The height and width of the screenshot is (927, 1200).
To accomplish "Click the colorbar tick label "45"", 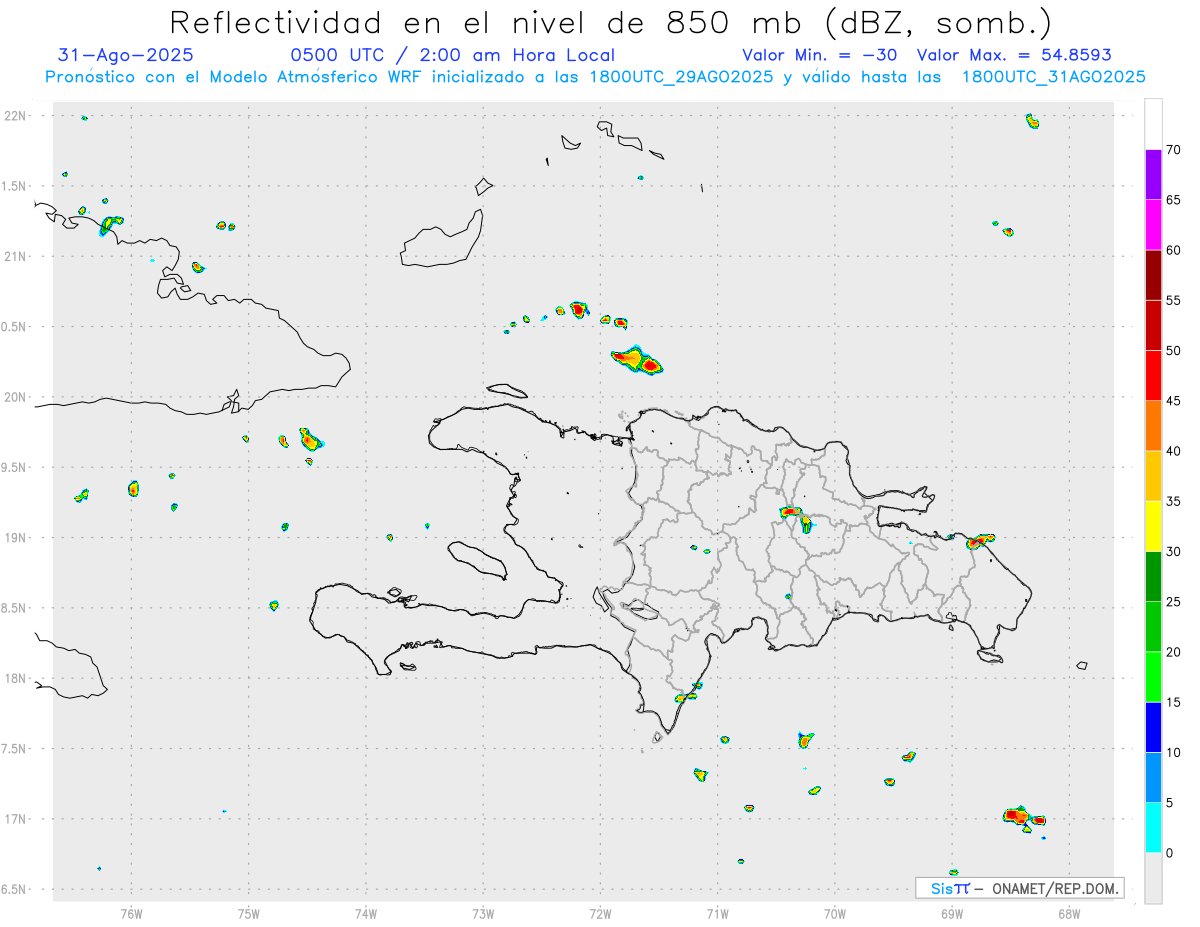I will tap(1174, 401).
